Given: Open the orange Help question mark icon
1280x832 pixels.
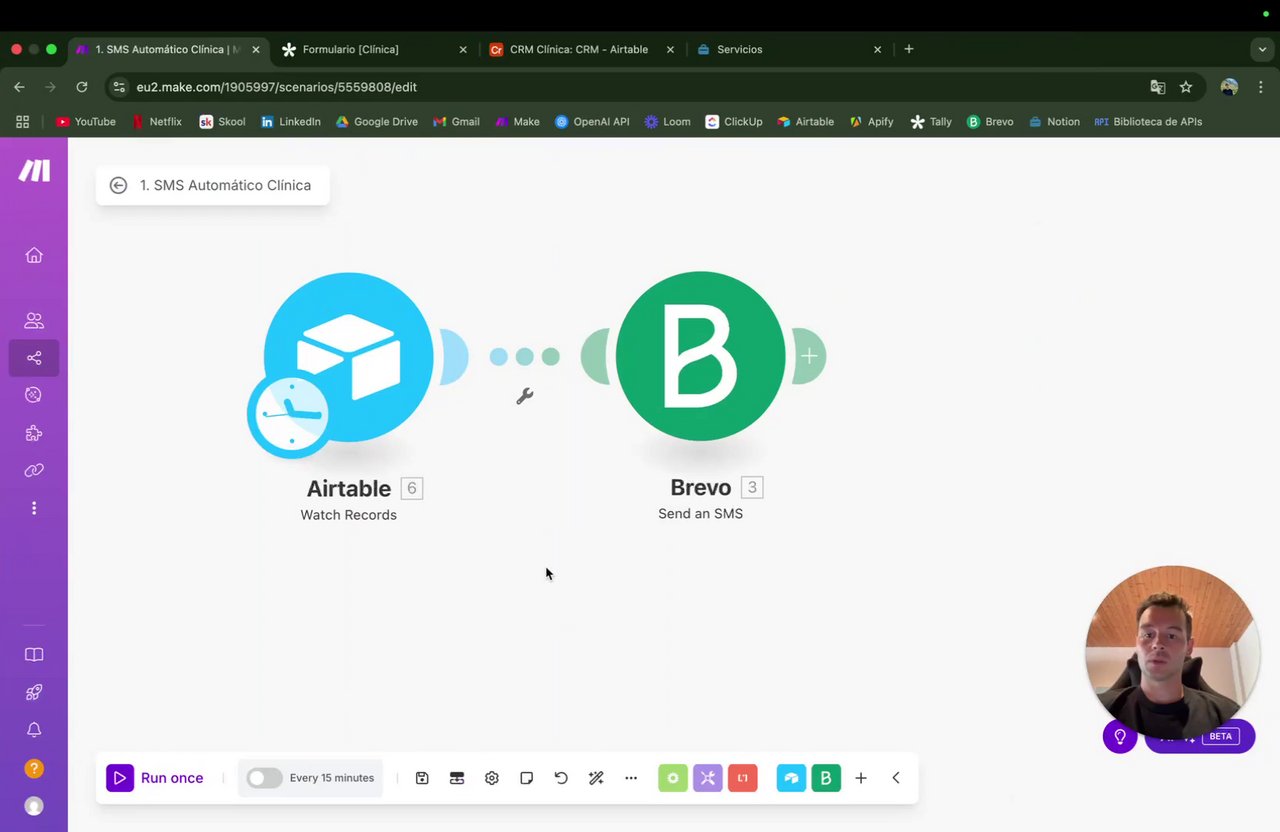Looking at the screenshot, I should [34, 768].
